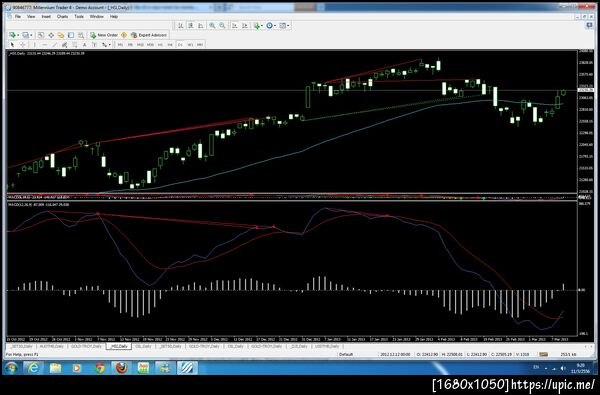
Task: Set timeframe to M1
Action: coord(120,44)
